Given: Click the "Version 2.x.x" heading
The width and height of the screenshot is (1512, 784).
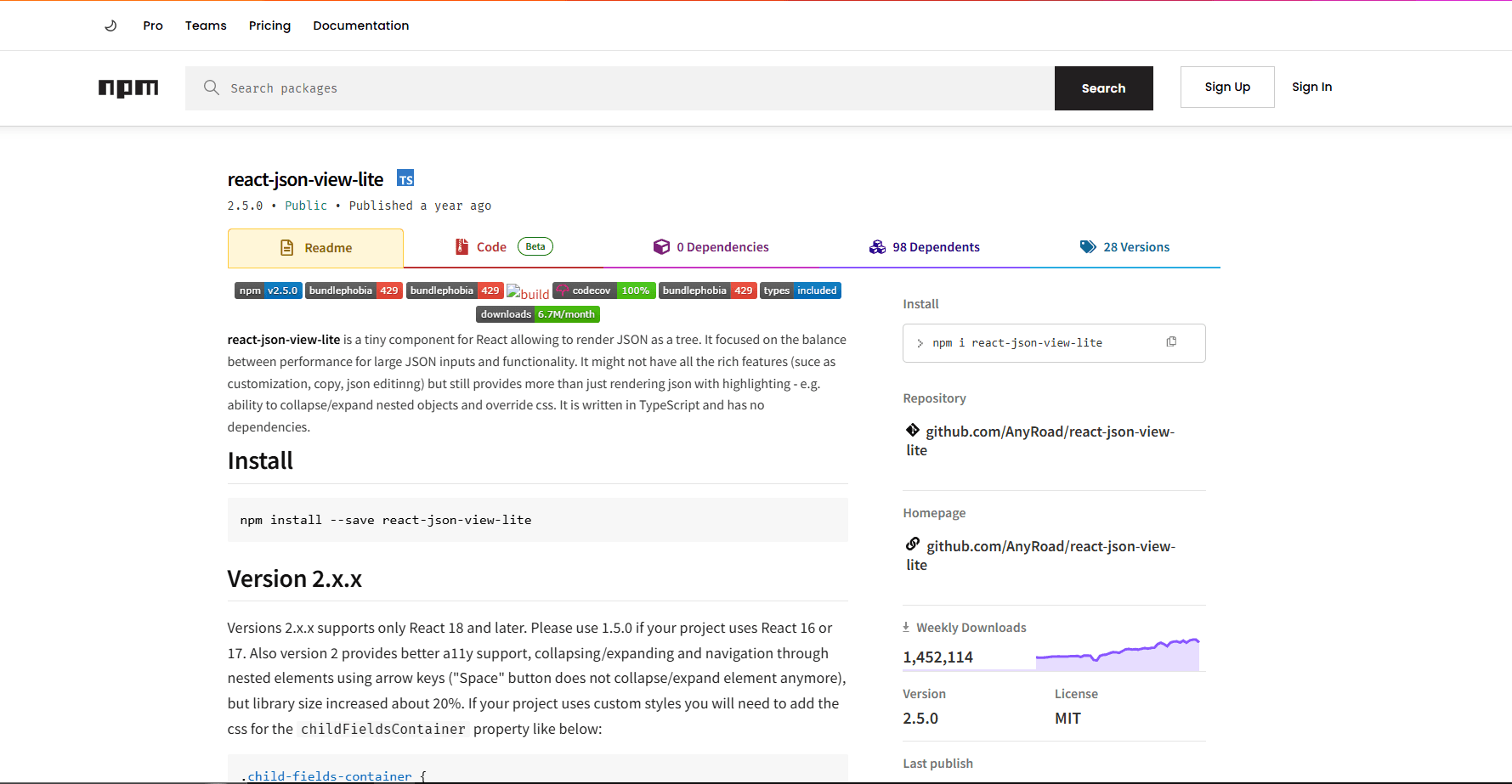Looking at the screenshot, I should [x=294, y=578].
